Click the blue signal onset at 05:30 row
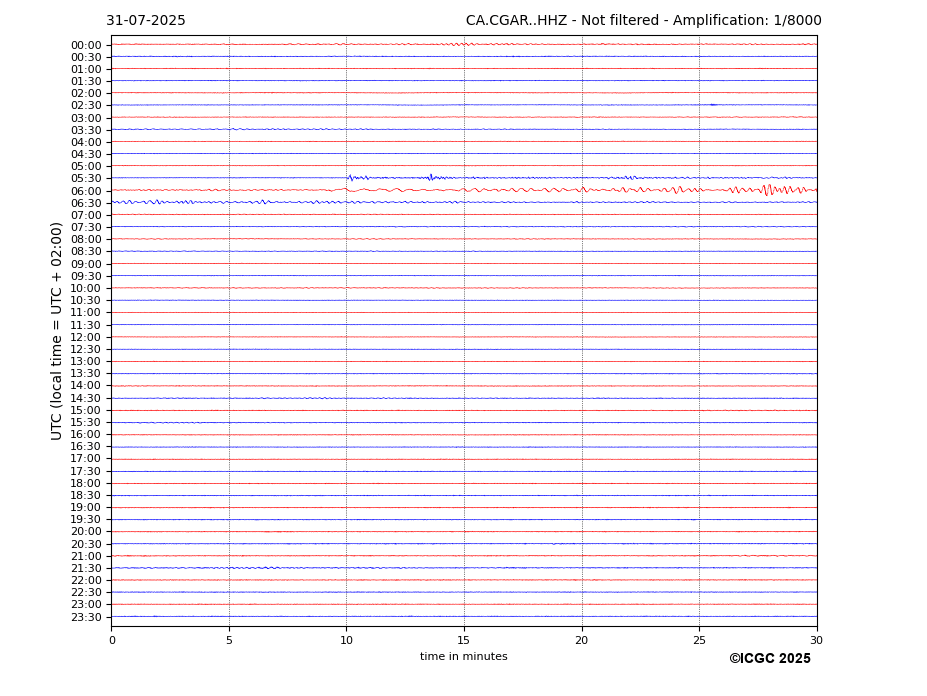Viewport: 927px width, 696px height. point(351,177)
